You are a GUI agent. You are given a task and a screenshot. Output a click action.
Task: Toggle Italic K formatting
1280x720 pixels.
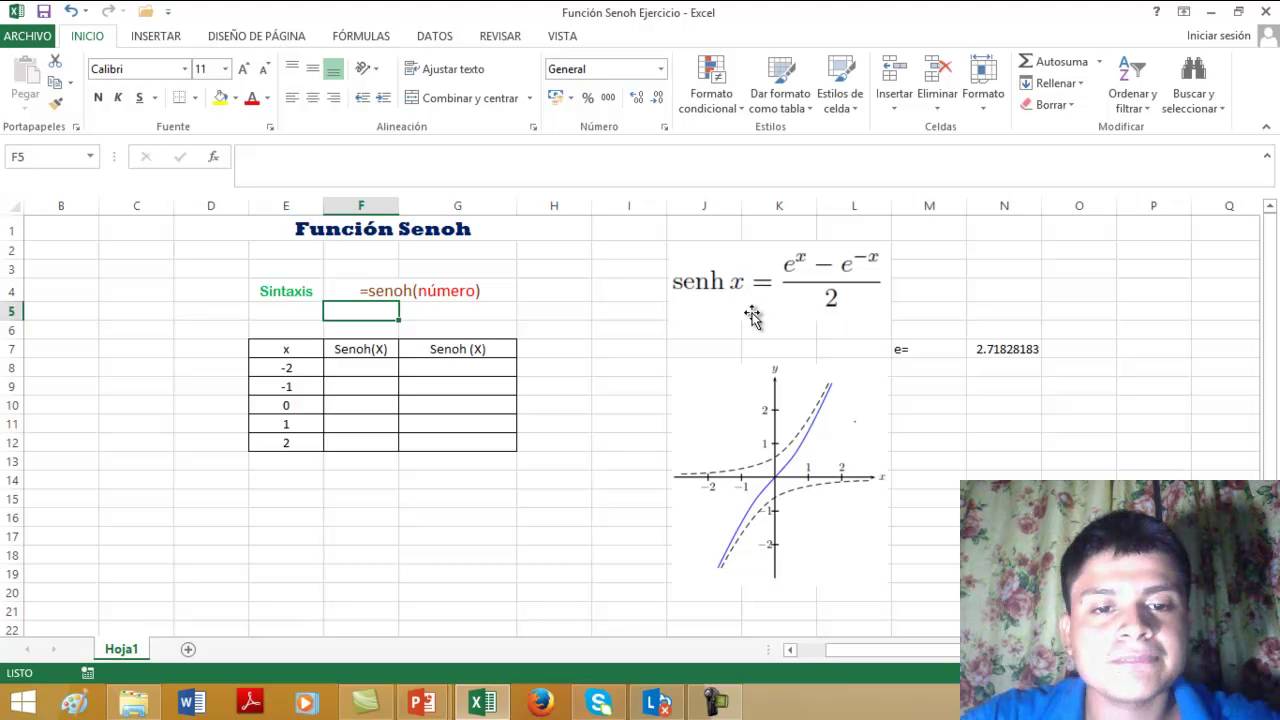118,98
